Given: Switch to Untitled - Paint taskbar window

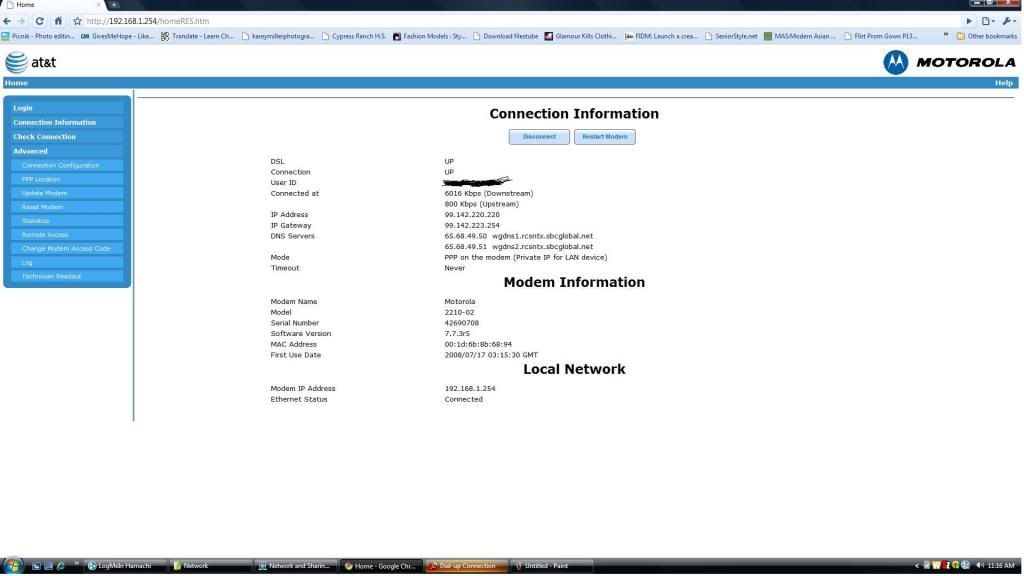Looking at the screenshot, I should (x=551, y=566).
